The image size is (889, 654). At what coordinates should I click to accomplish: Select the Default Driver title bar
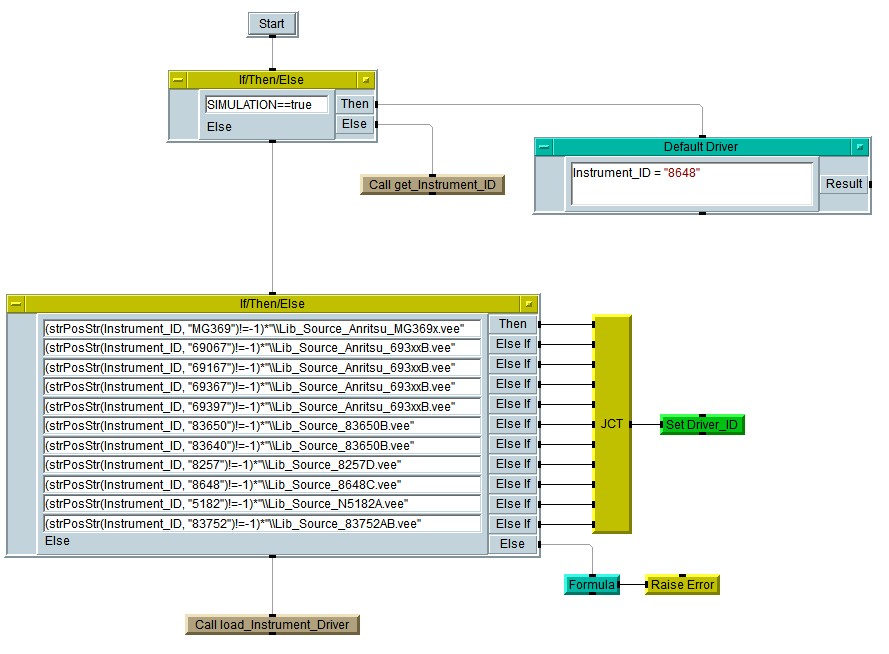[x=700, y=147]
